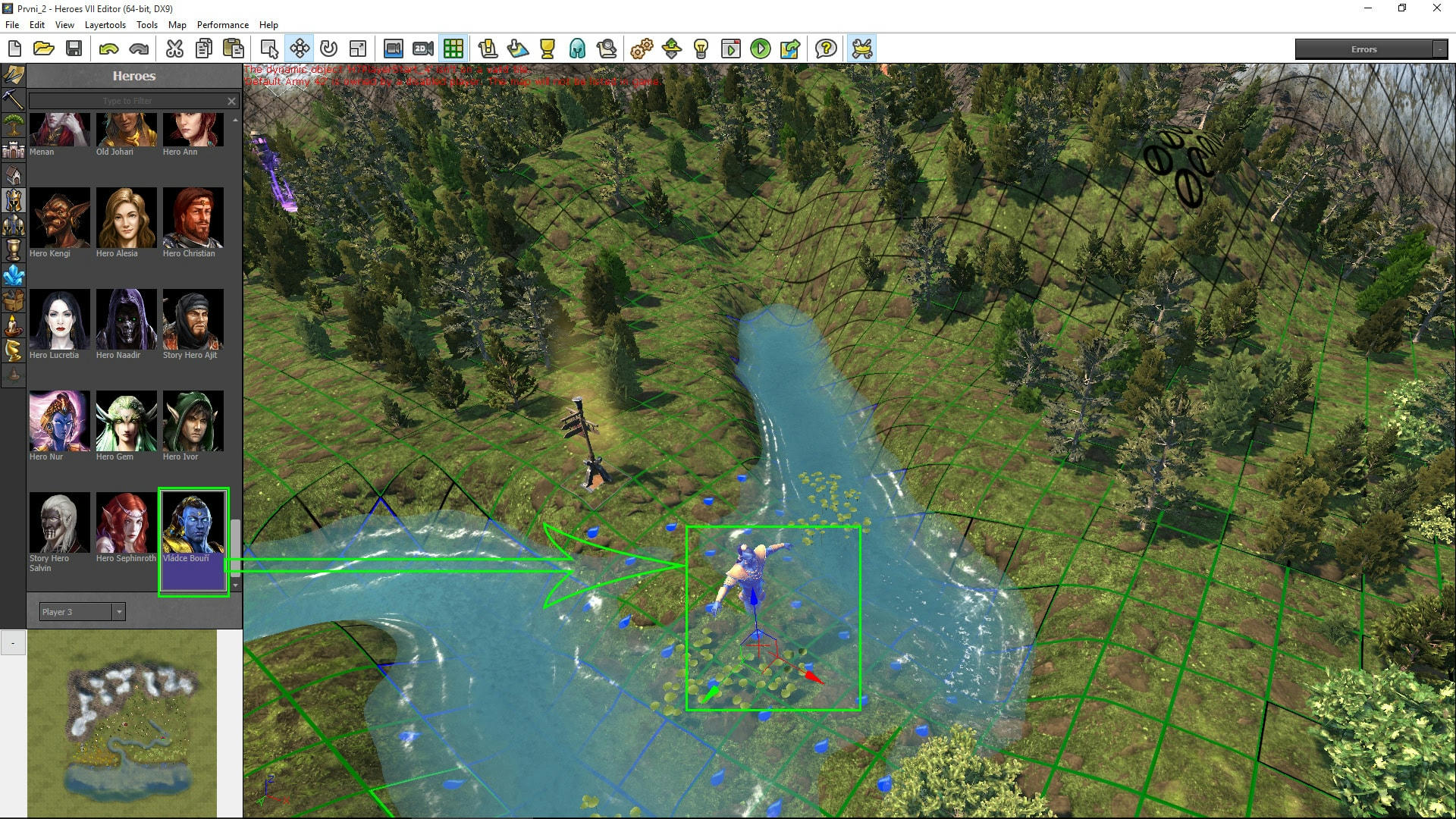Open the View menu
1456x819 pixels.
64,25
